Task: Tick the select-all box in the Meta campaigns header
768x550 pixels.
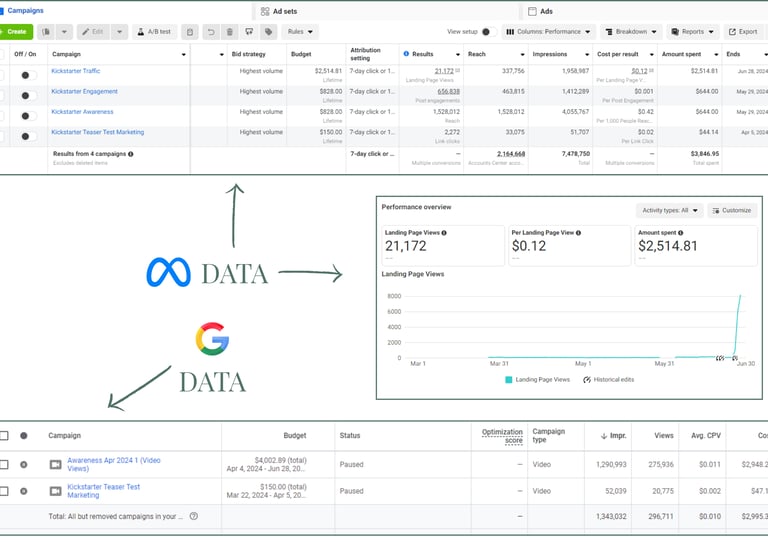Action: [2, 54]
